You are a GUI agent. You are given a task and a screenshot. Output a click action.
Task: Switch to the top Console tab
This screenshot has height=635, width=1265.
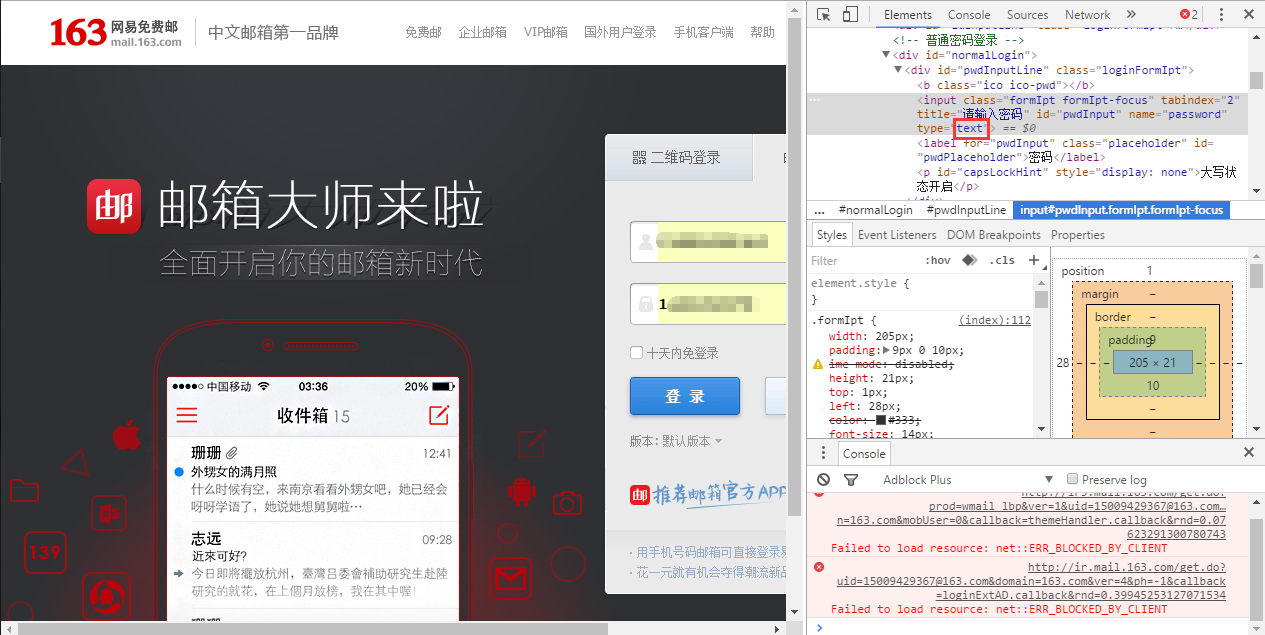968,15
